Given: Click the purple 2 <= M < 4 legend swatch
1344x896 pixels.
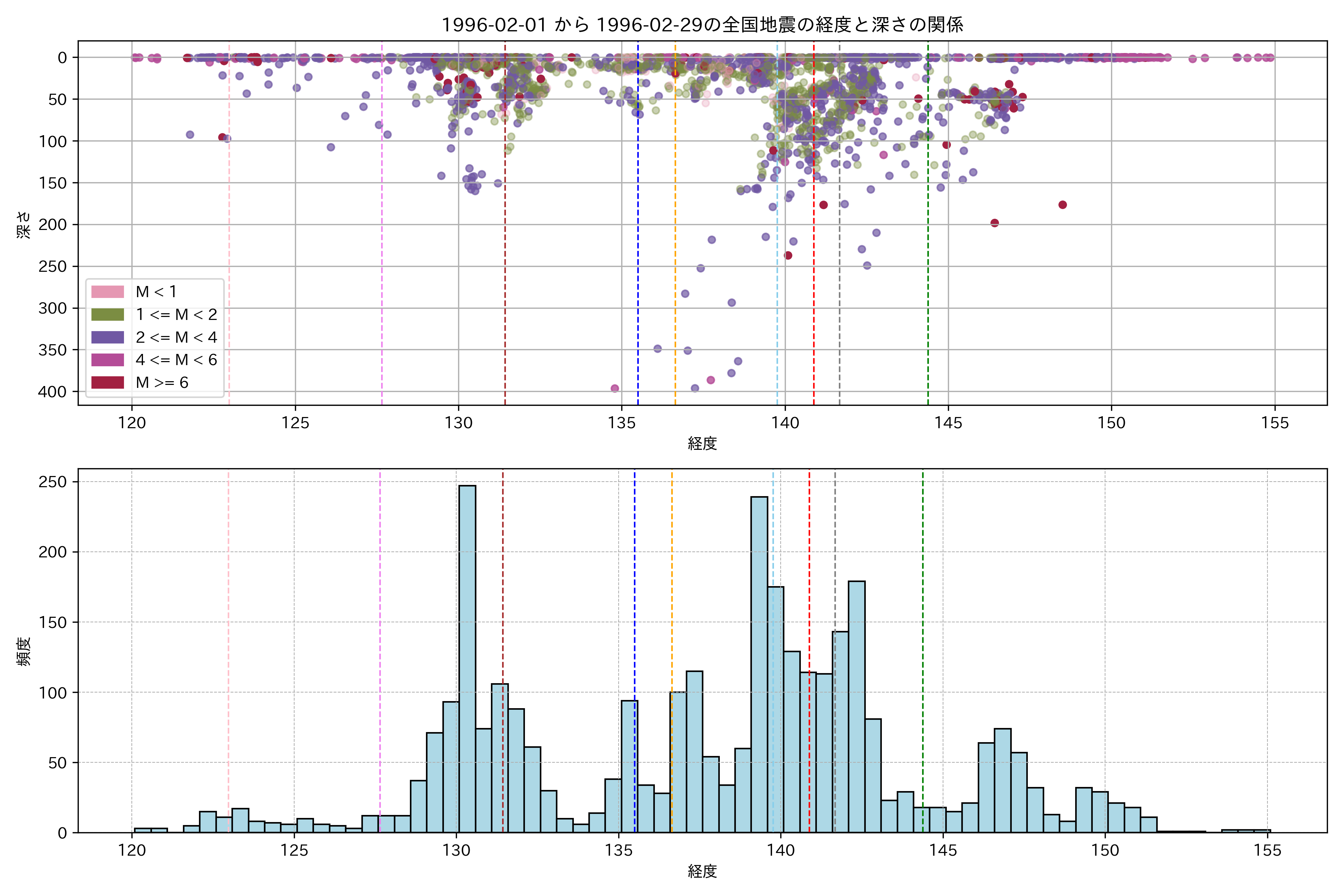Looking at the screenshot, I should point(108,337).
